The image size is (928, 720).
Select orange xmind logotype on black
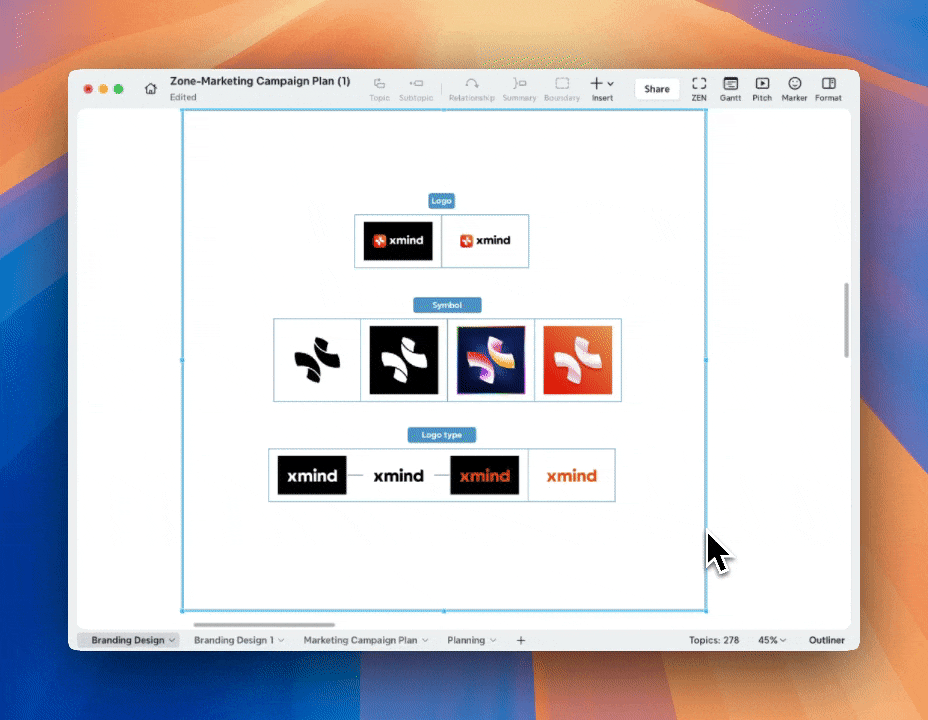click(485, 475)
